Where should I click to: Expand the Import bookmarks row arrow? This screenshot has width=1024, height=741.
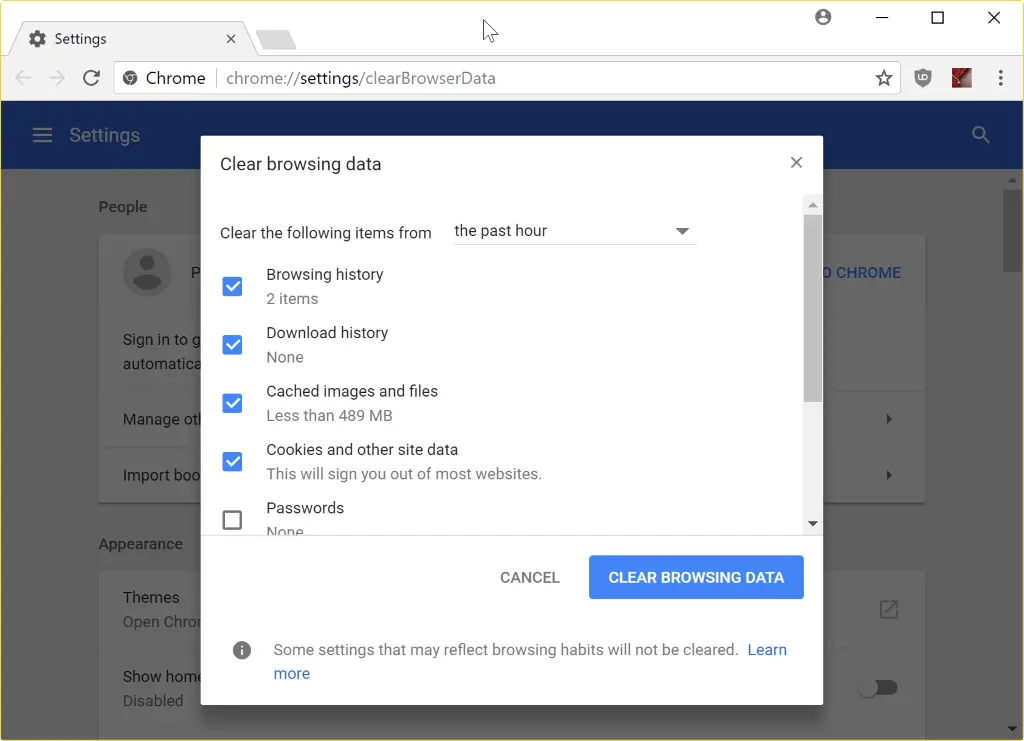pyautogui.click(x=888, y=475)
